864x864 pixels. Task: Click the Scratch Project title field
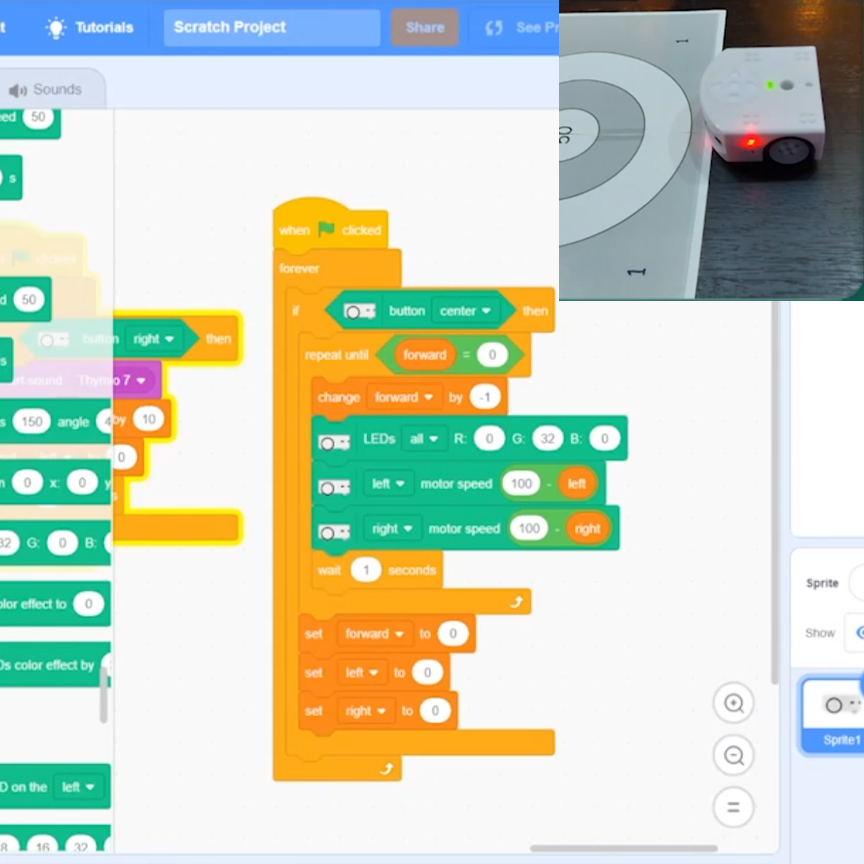[x=271, y=28]
